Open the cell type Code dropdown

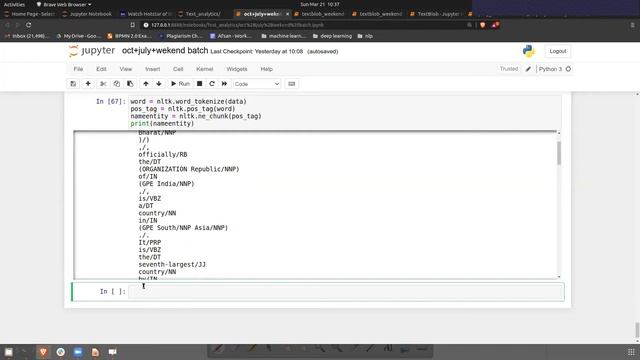click(x=256, y=84)
